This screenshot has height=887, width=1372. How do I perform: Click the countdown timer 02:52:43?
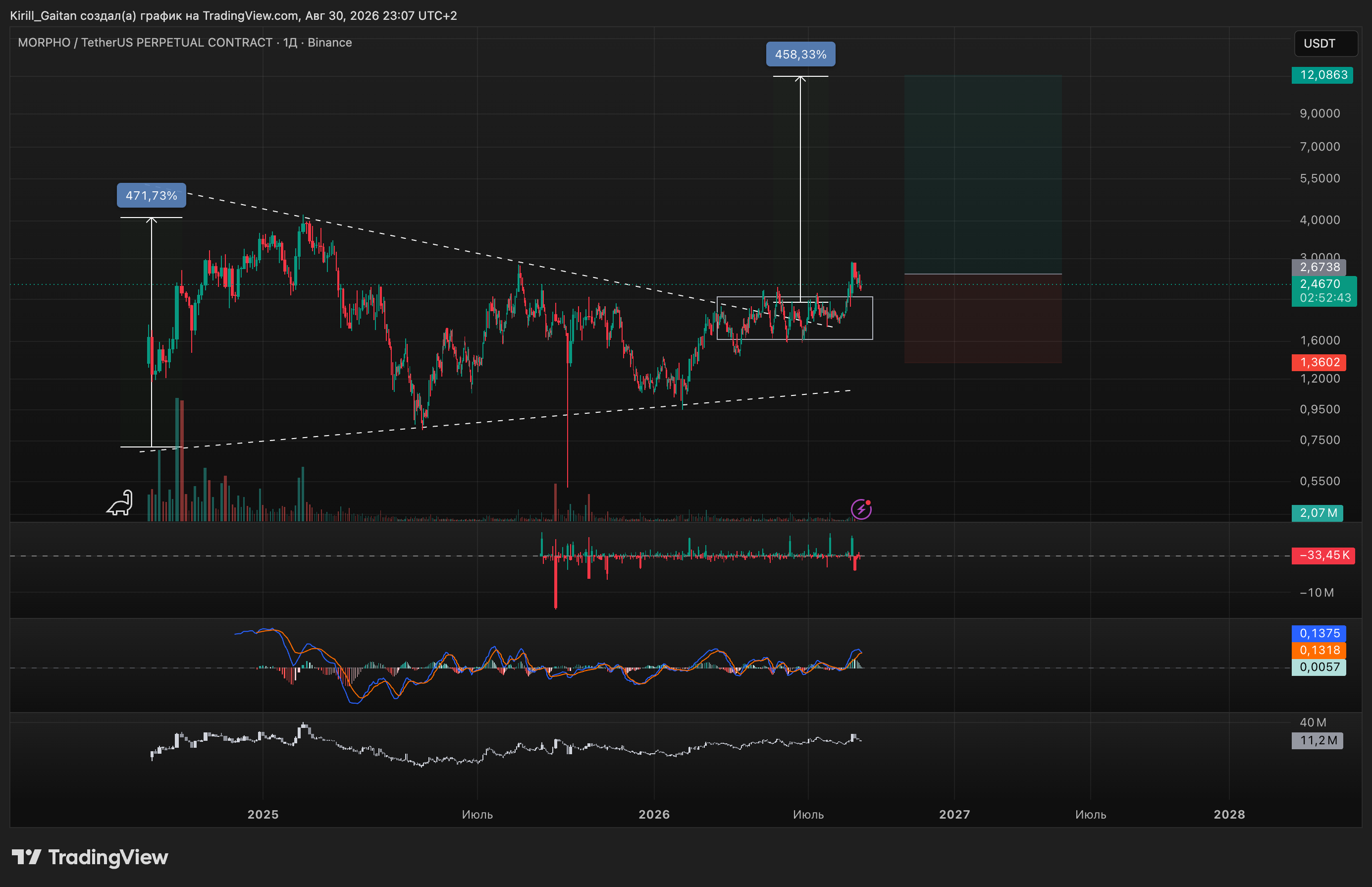tap(1324, 298)
